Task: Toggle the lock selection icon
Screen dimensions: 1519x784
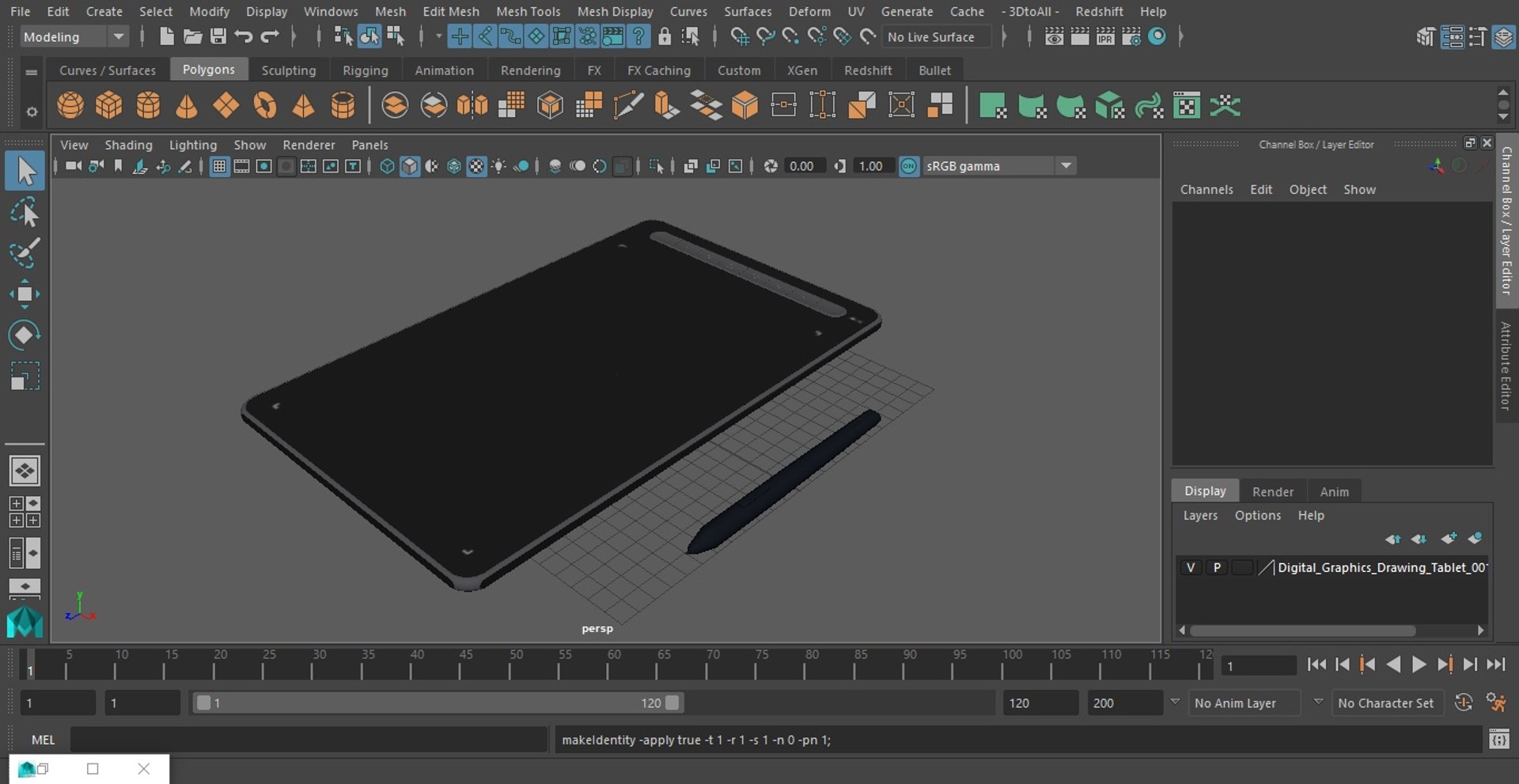Action: pos(665,36)
